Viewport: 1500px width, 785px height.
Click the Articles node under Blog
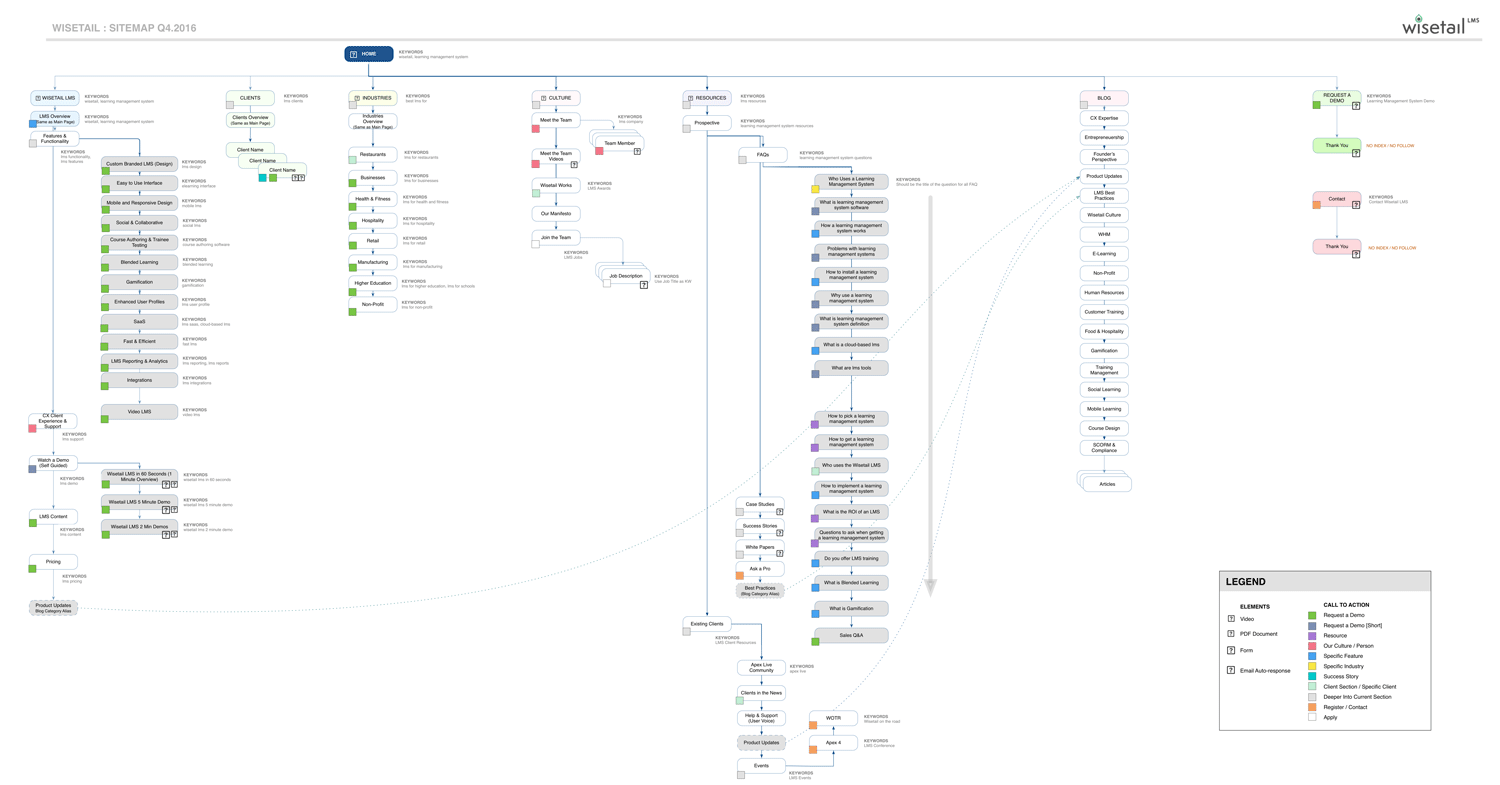[1107, 484]
